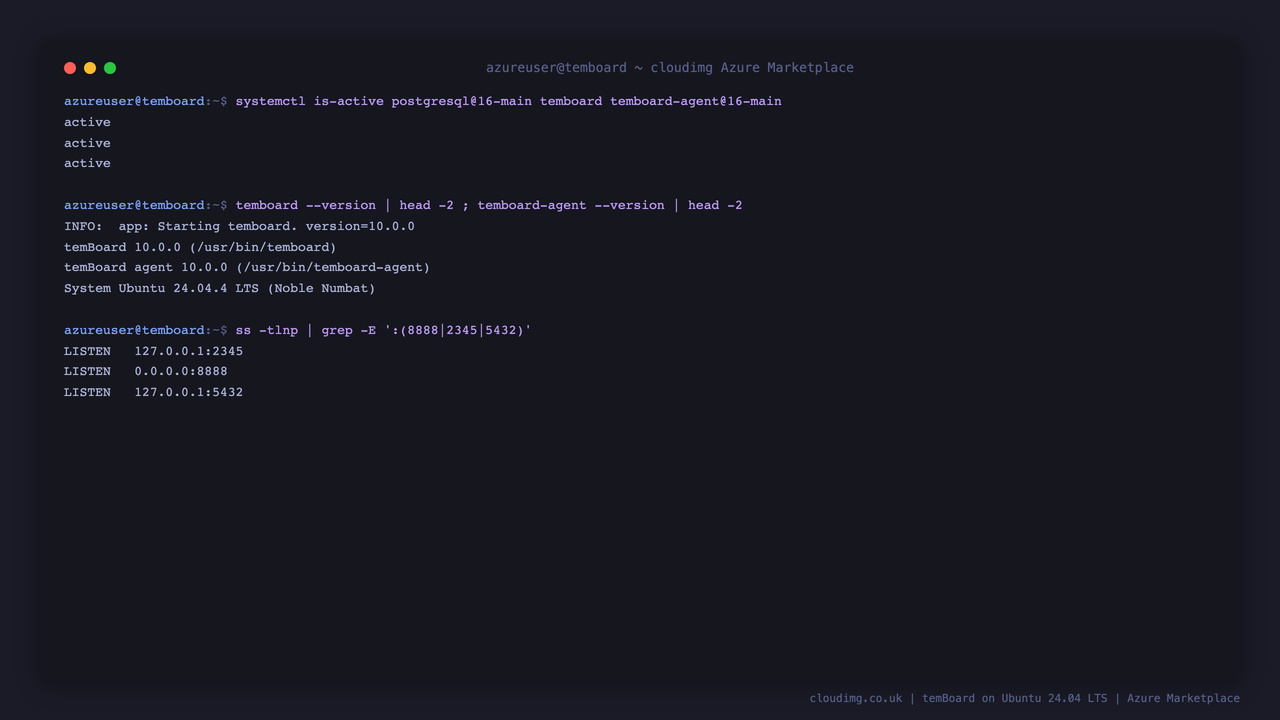Click the temboard --version command text
Viewport: 1280px width, 720px height.
[x=306, y=205]
